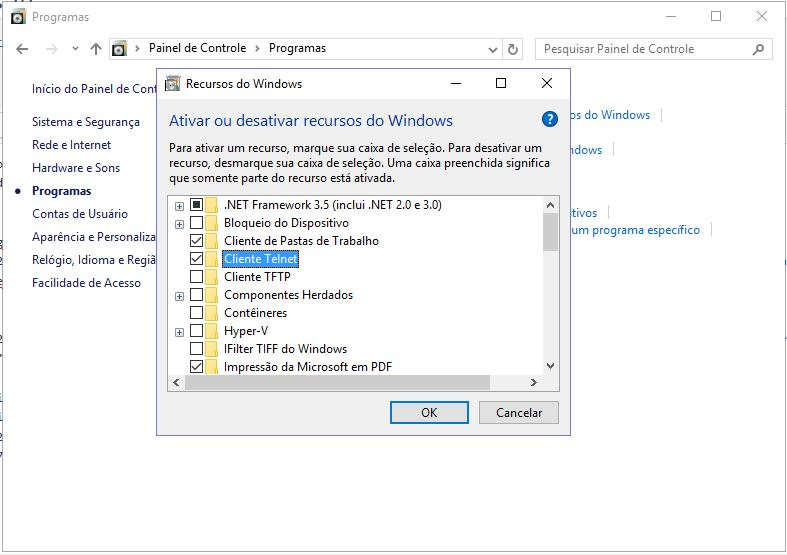
Task: Click the folder icon beside Cliente TFTP
Action: point(211,277)
